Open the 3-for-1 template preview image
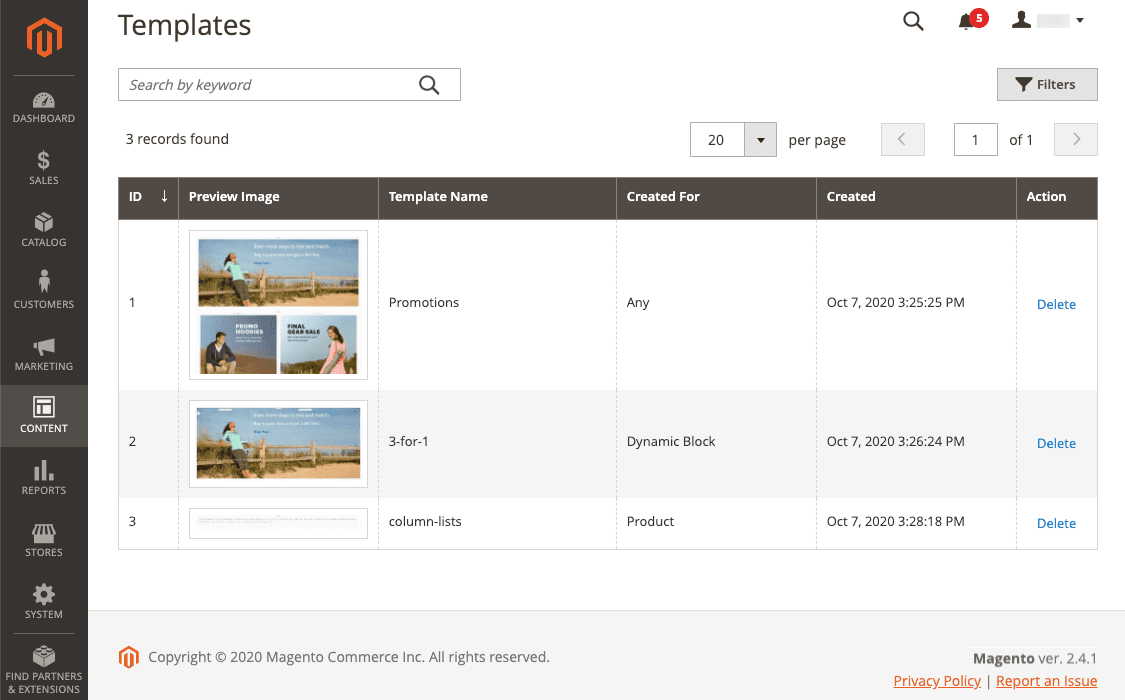1125x700 pixels. [x=278, y=444]
